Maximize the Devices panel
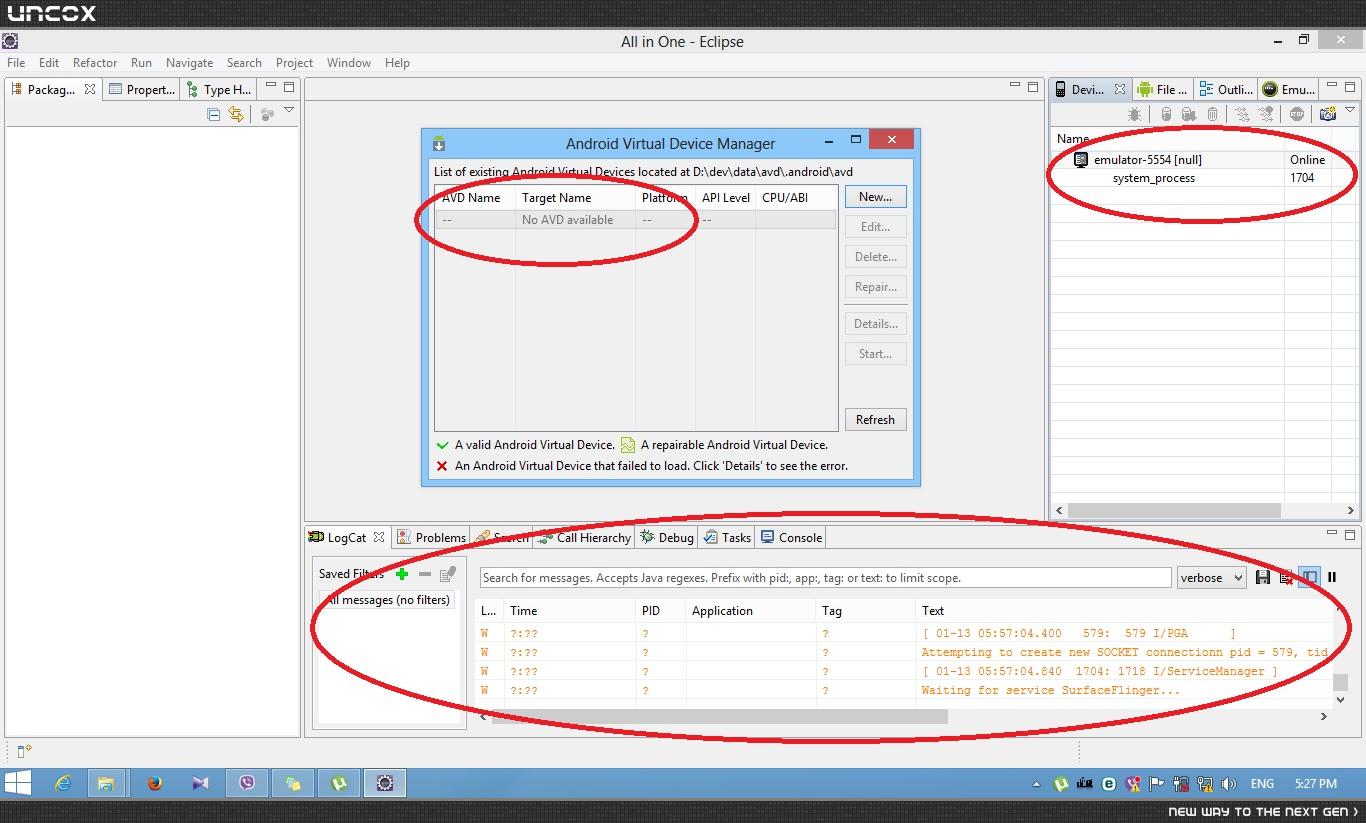This screenshot has height=823, width=1366. 1350,87
